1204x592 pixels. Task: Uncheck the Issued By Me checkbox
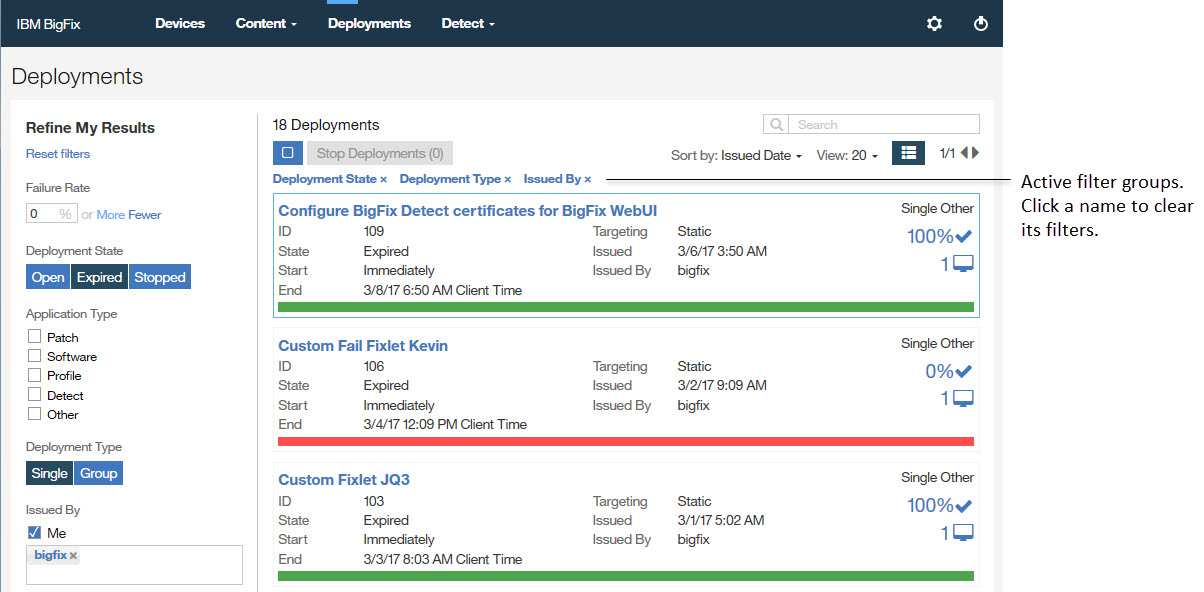35,533
